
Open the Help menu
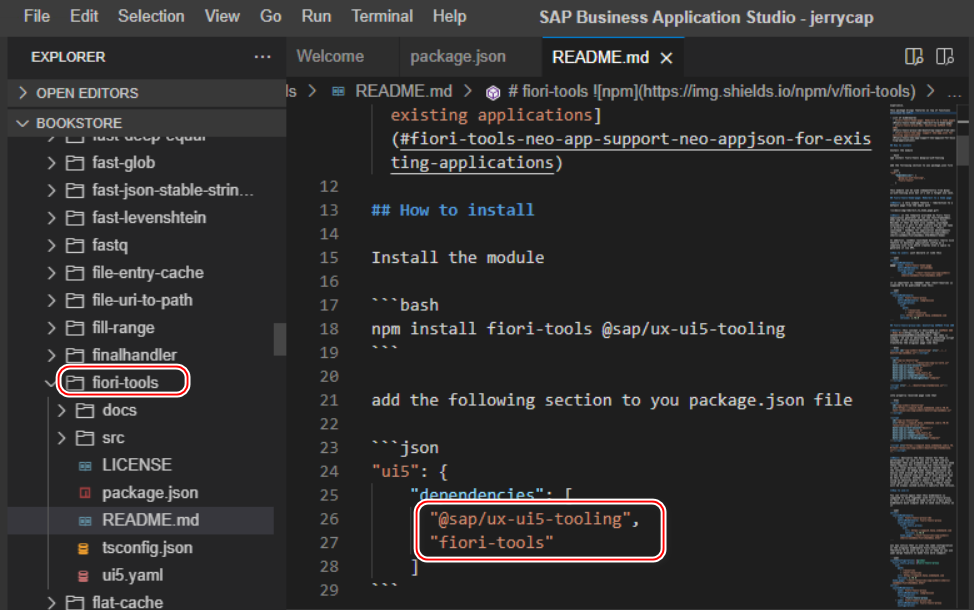point(449,16)
